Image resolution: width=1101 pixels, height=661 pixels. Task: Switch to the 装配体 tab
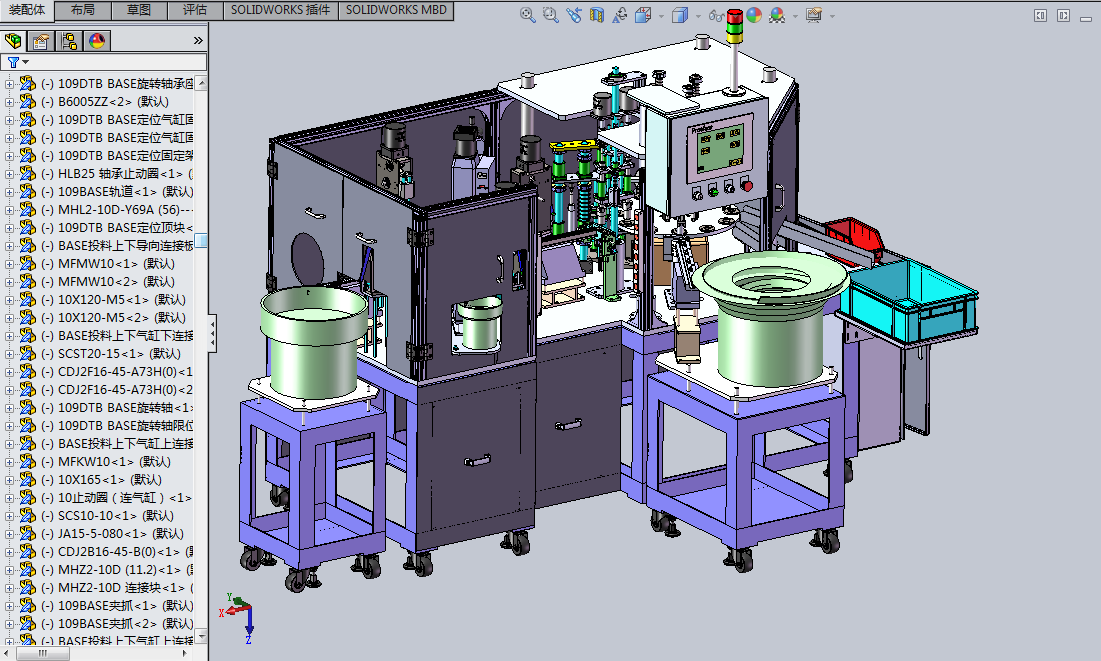coord(27,10)
